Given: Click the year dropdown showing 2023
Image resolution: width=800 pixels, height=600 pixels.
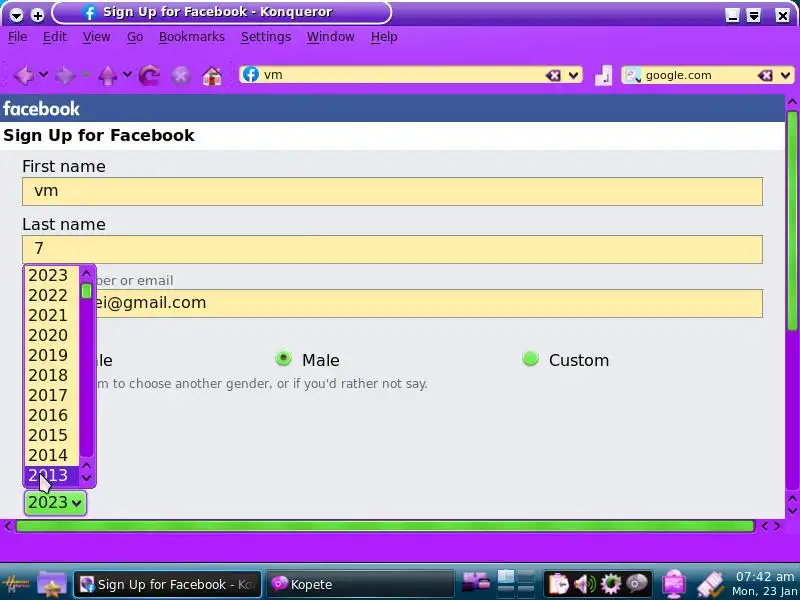Looking at the screenshot, I should click(x=55, y=503).
